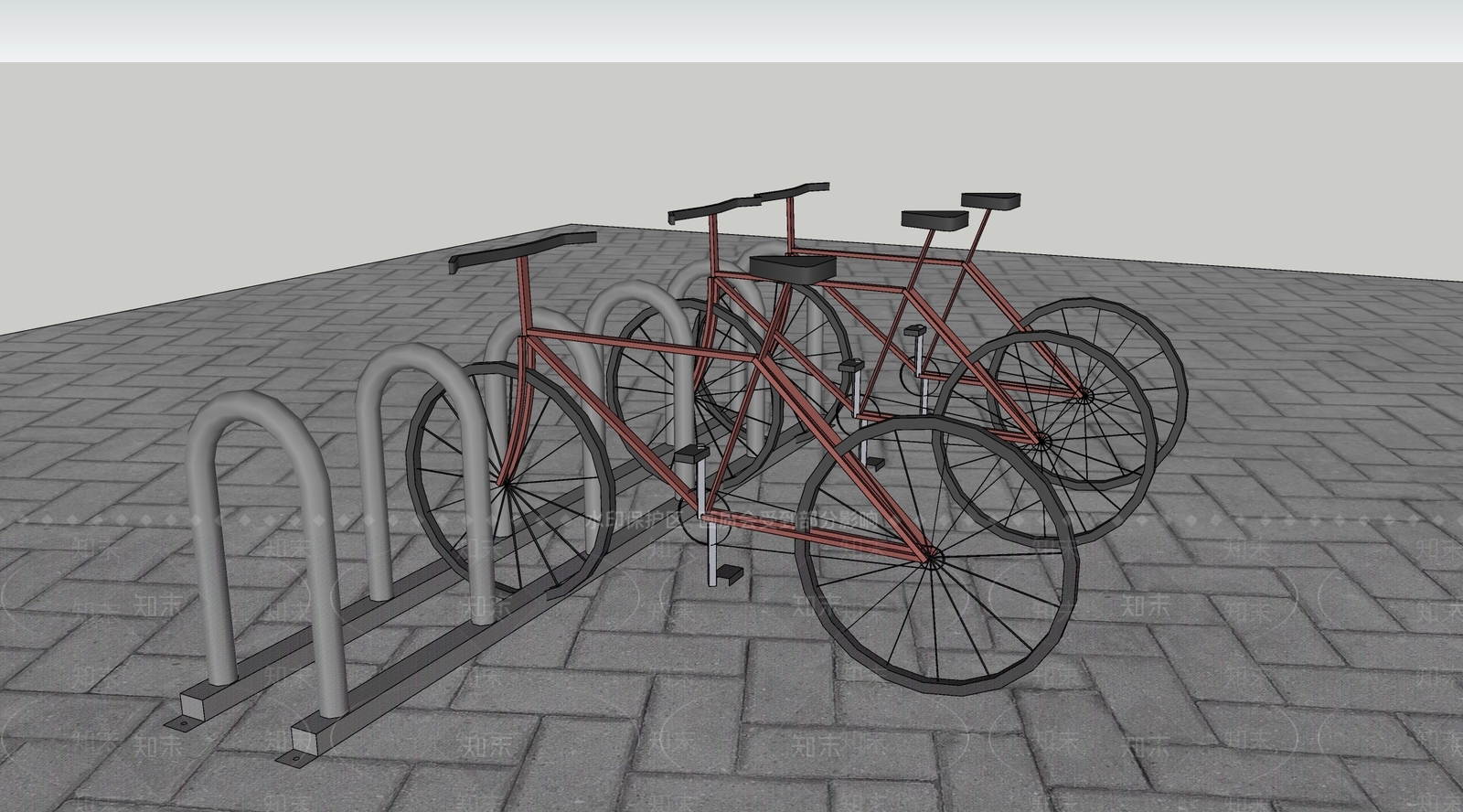Select the nearest bicycle's black saddle

[792, 268]
